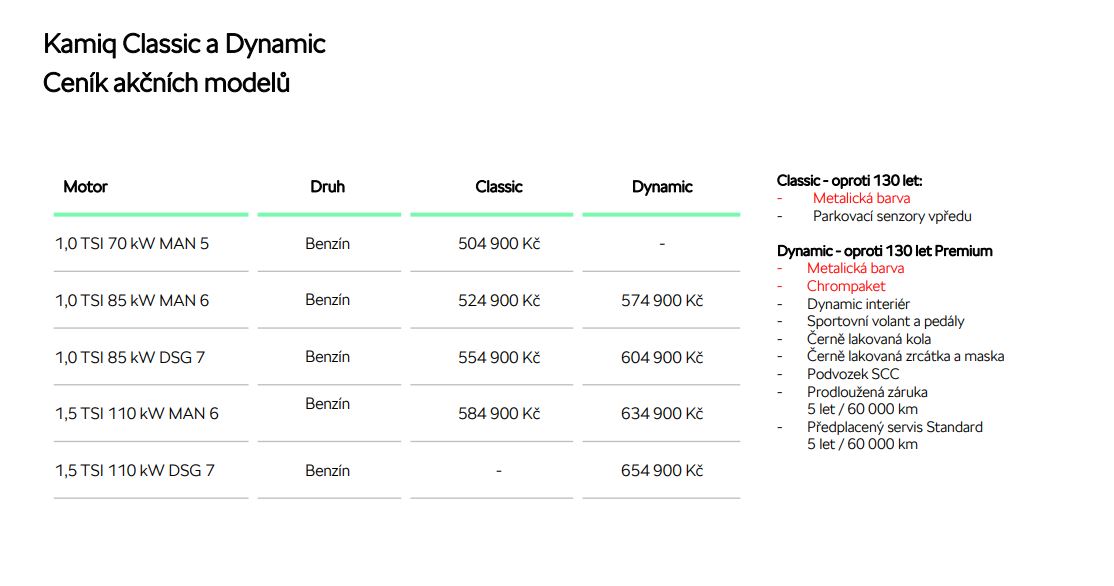Click the 504 900 Kč price
Image resolution: width=1114 pixels, height=586 pixels.
498,244
